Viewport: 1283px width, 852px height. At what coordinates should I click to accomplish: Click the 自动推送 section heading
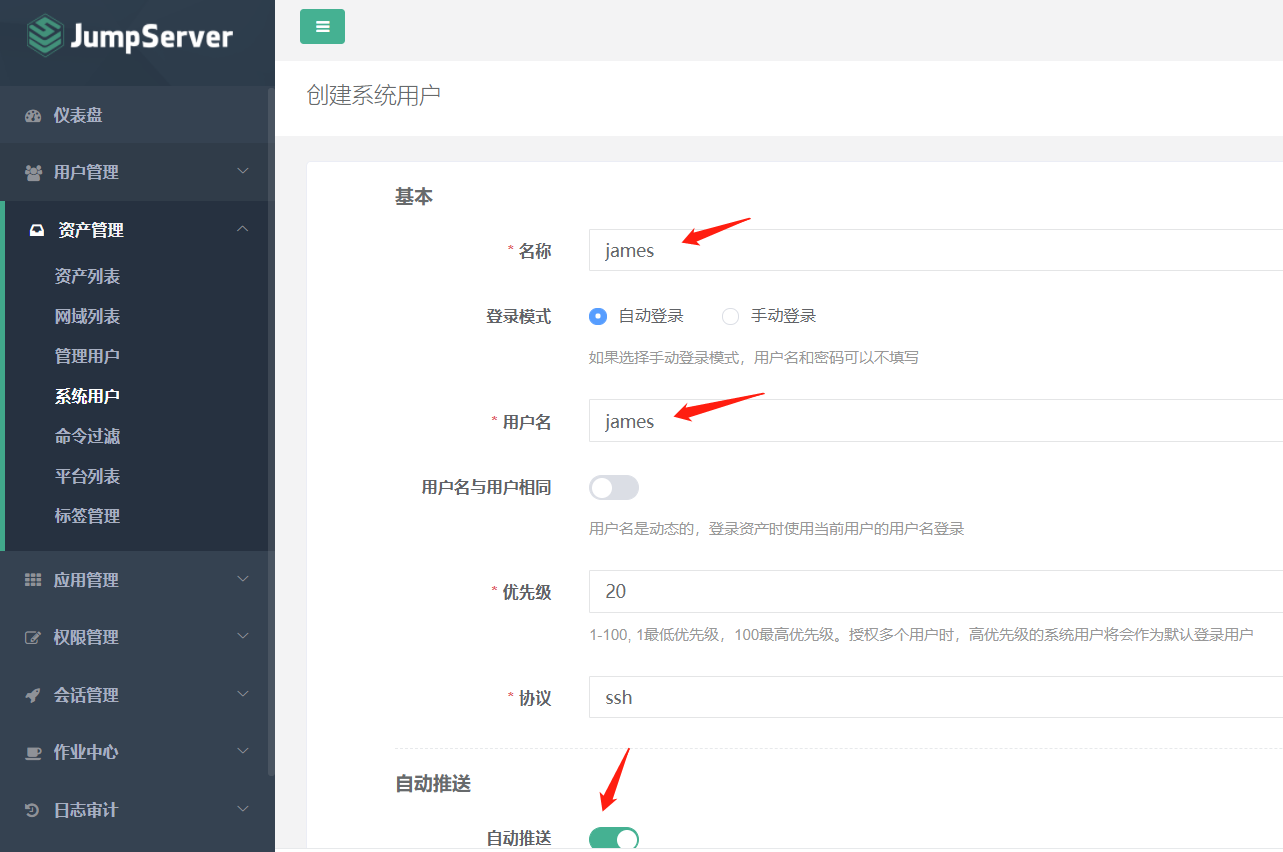(433, 784)
